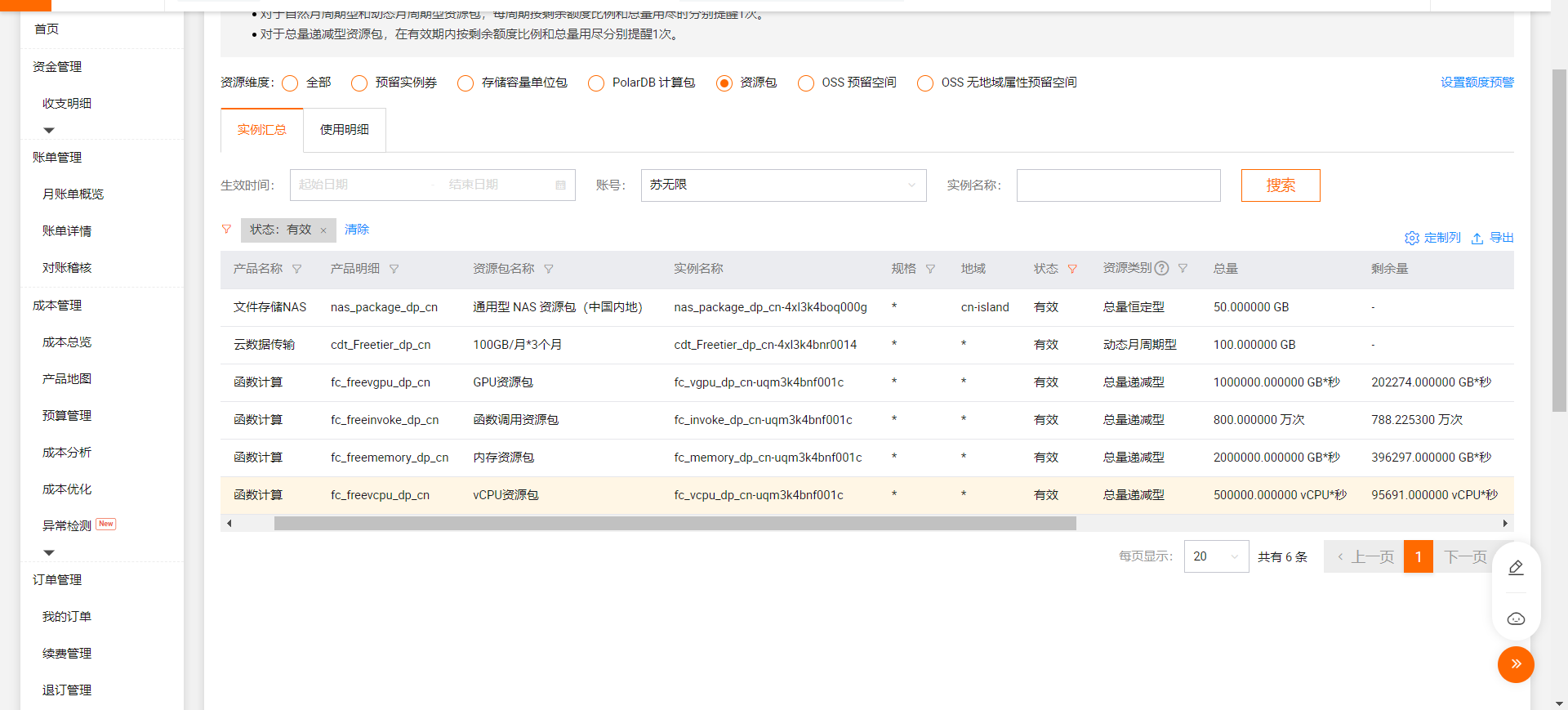
Task: Click the 清除 filter link
Action: (x=357, y=230)
